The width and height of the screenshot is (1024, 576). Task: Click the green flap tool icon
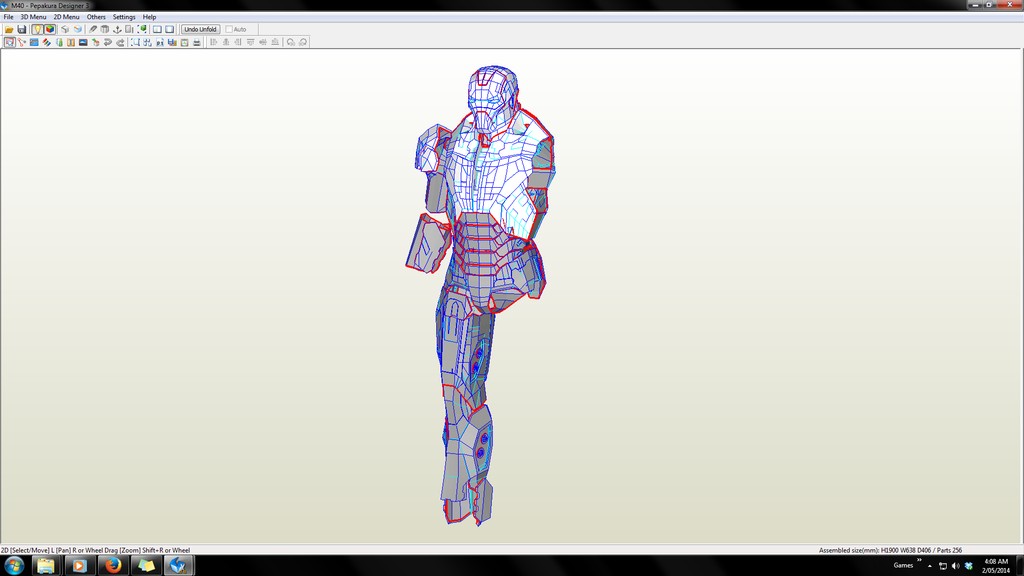coord(59,42)
